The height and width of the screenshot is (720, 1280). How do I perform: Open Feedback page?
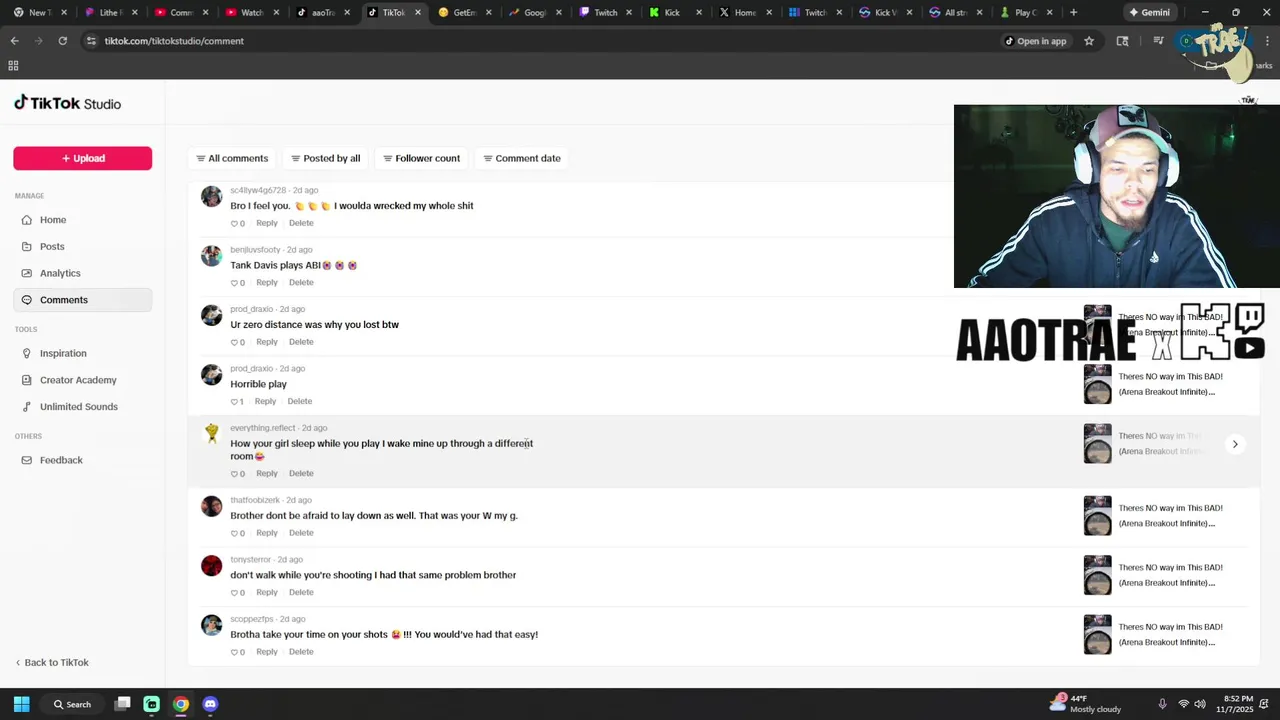[82, 460]
